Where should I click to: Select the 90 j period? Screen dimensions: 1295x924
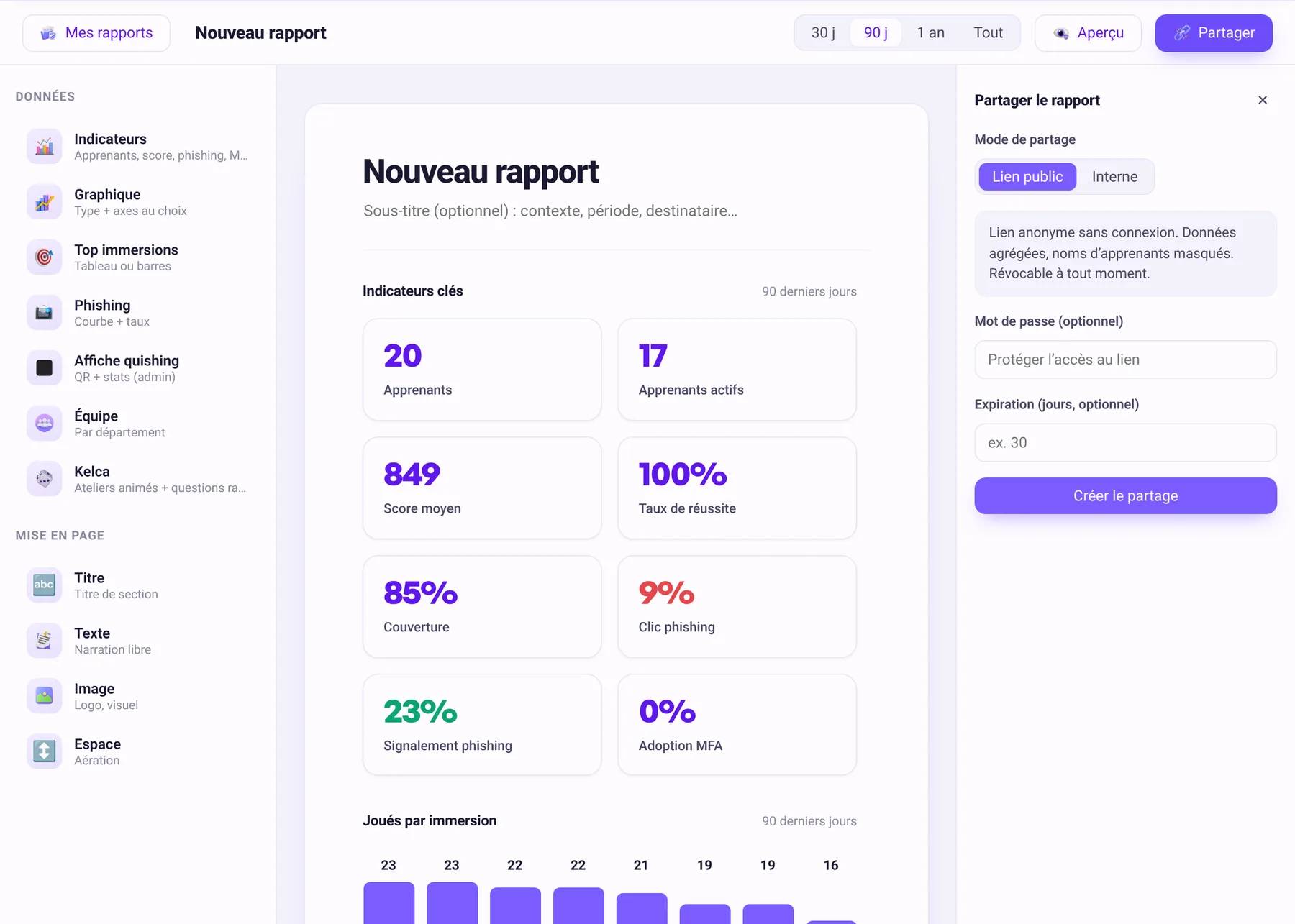point(876,33)
